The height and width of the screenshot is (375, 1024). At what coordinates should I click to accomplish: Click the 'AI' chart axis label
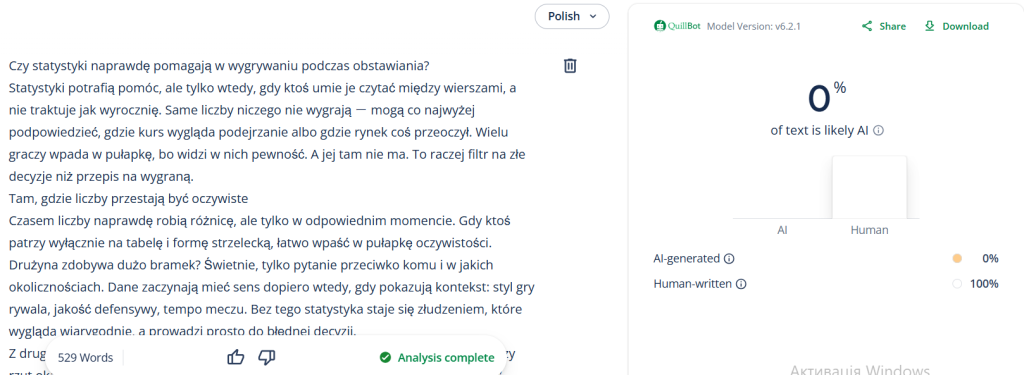782,230
